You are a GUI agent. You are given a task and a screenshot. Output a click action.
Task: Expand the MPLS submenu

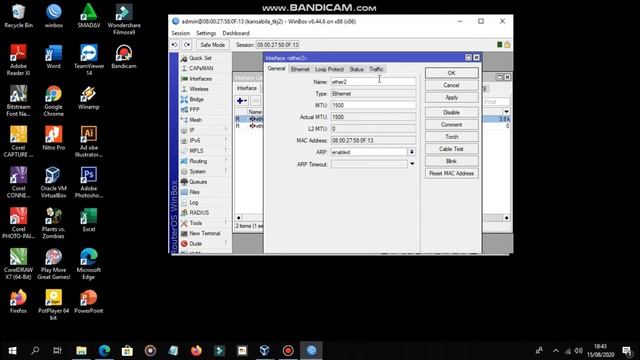[205, 151]
